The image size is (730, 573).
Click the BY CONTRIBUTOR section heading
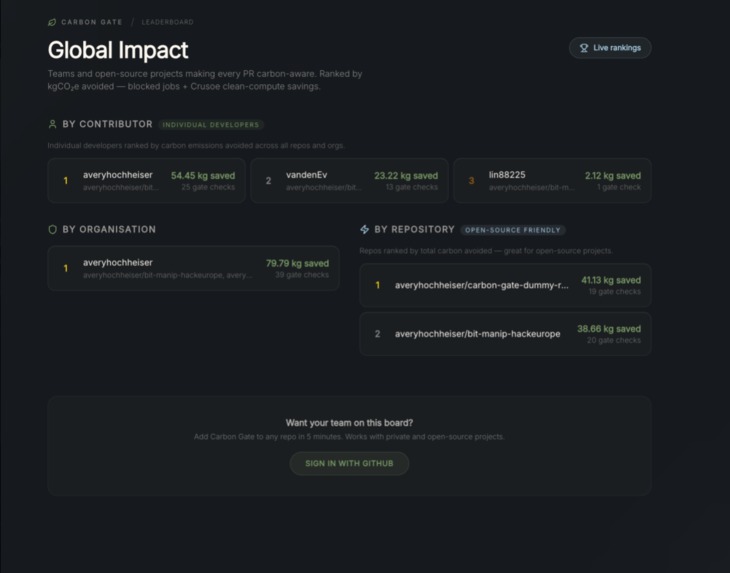click(x=107, y=124)
